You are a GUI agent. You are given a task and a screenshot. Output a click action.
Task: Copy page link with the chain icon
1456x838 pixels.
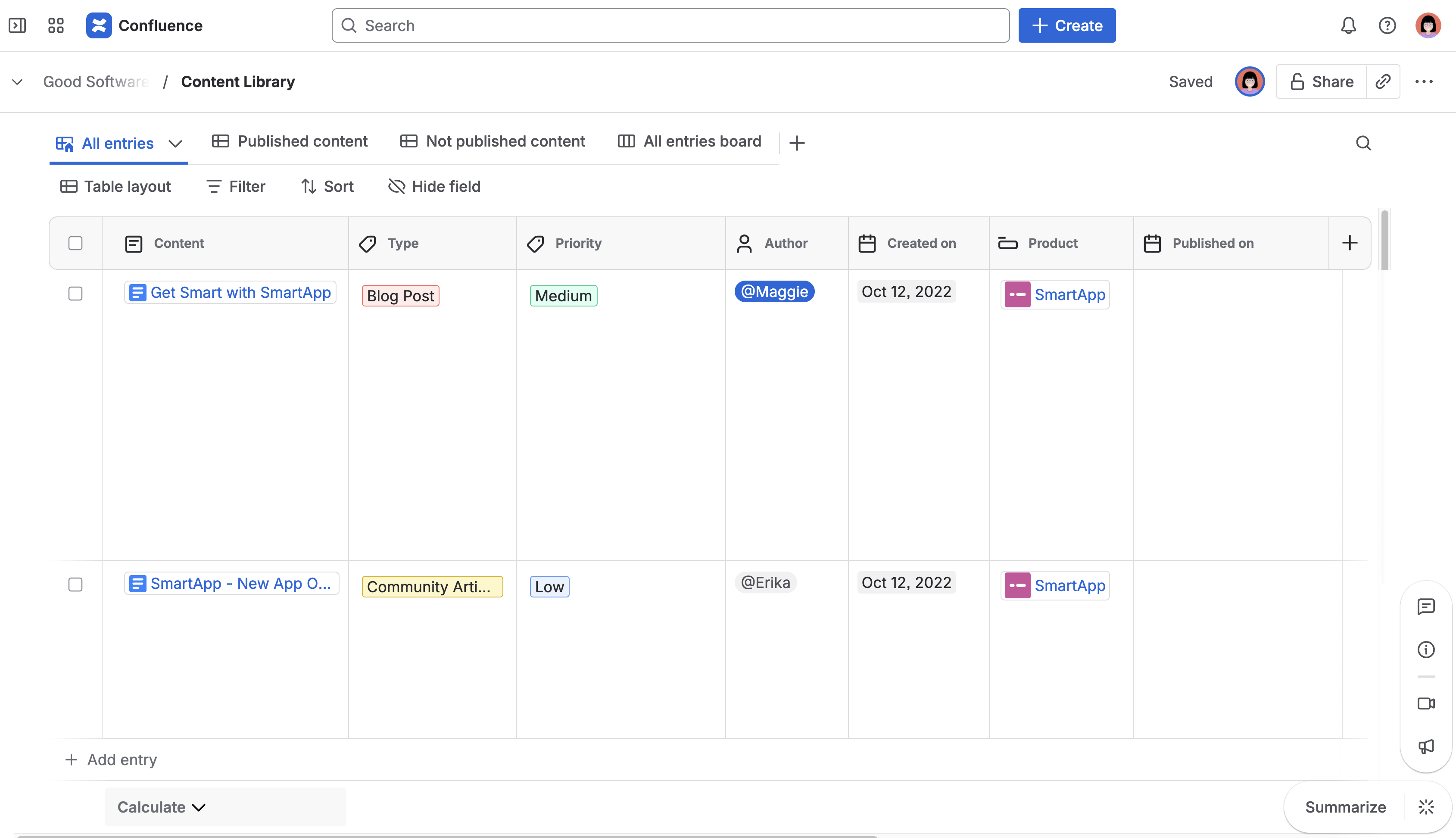(x=1383, y=82)
